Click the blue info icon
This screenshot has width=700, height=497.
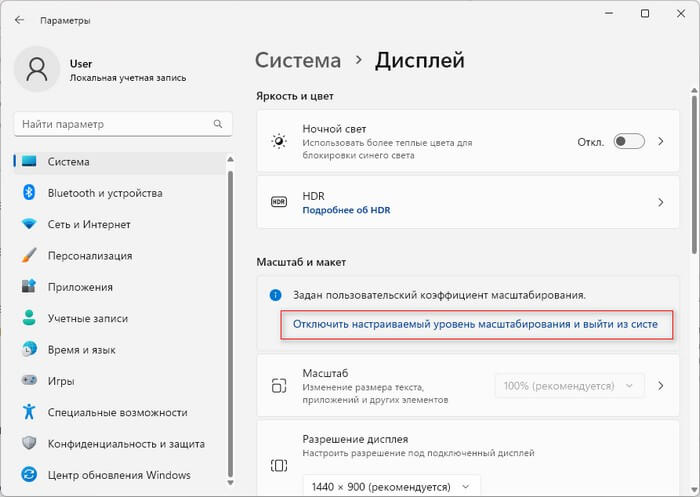(x=275, y=295)
